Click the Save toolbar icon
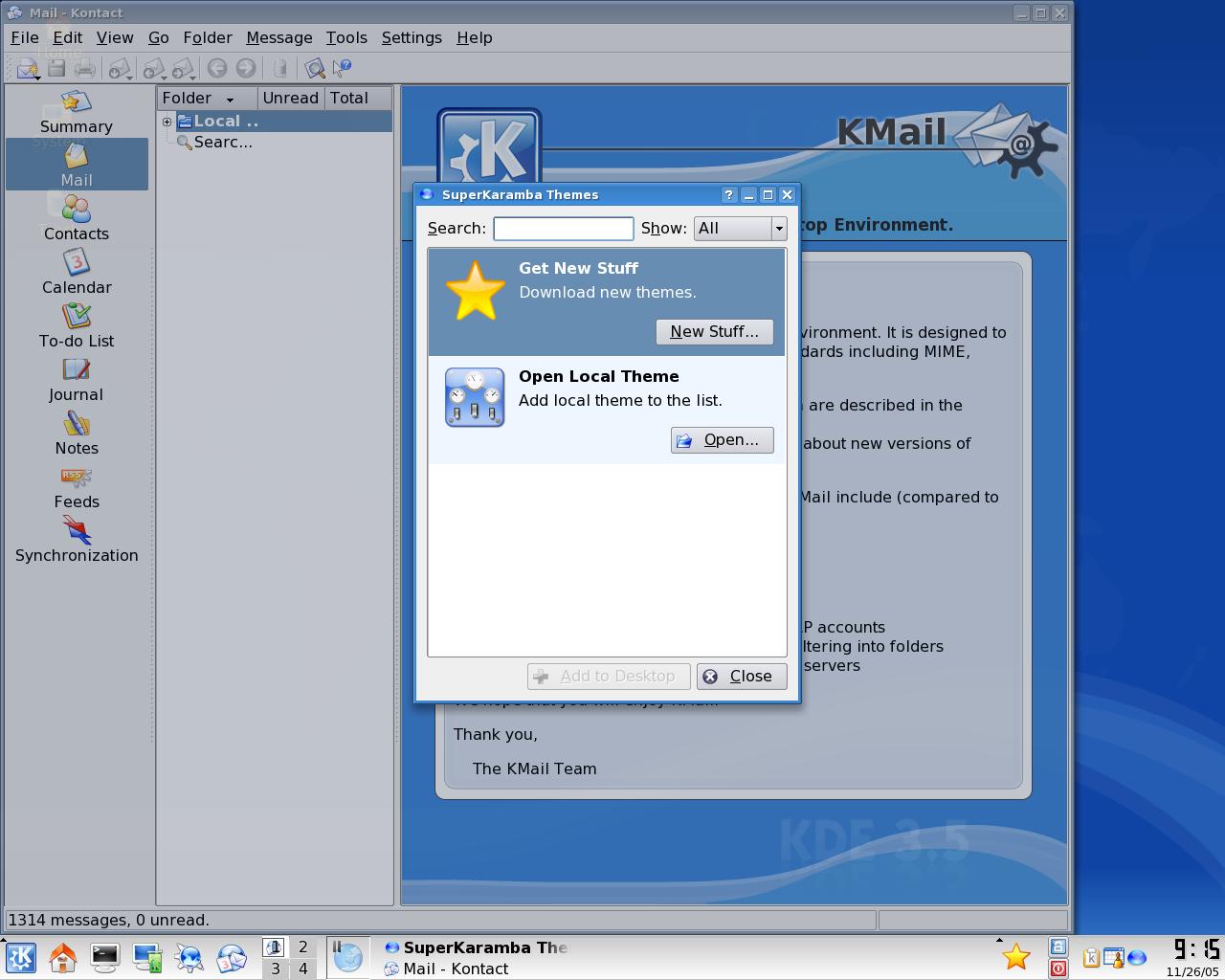Screen dimensions: 1225x980 tap(56, 68)
